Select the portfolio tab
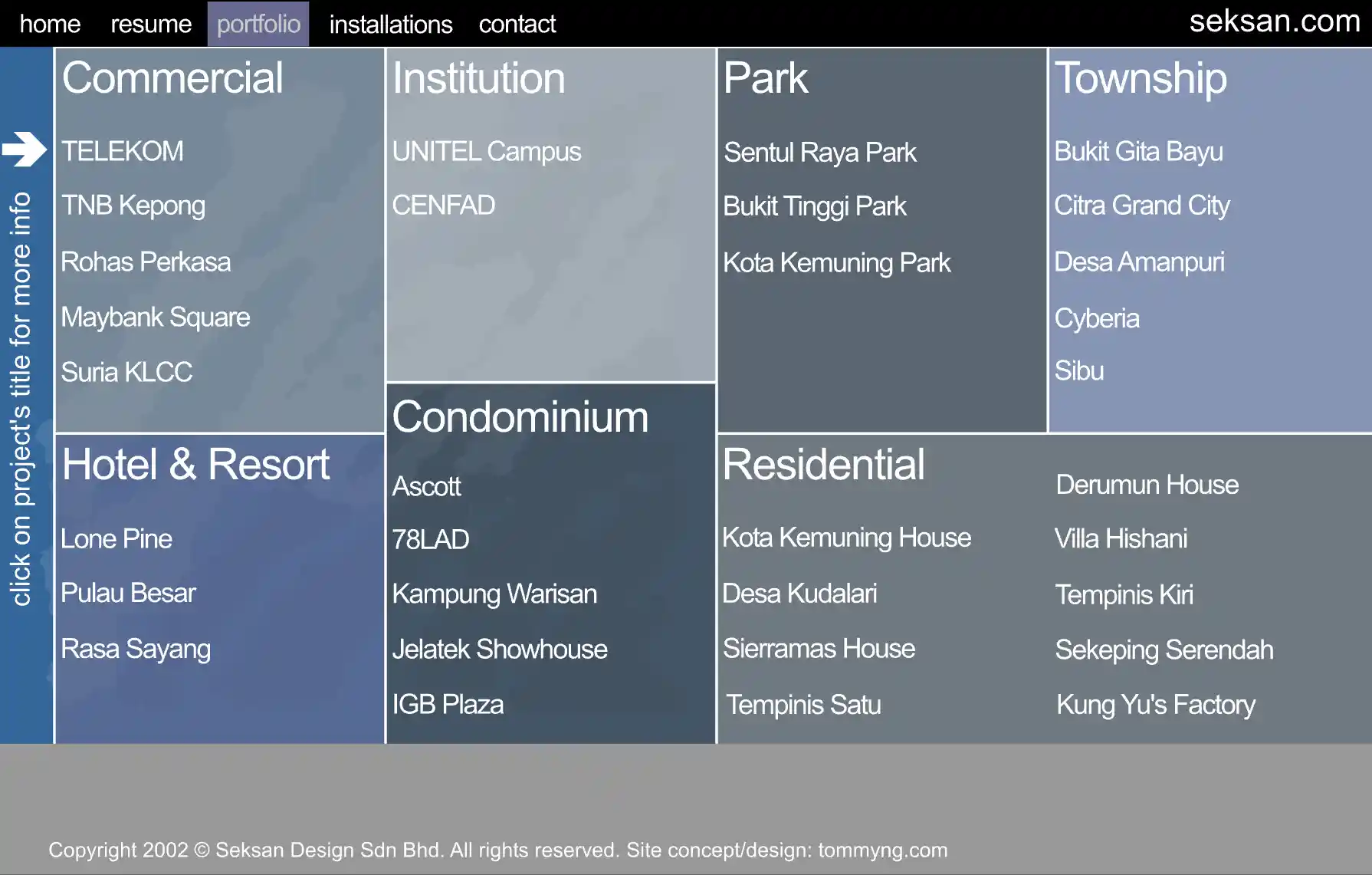Image resolution: width=1372 pixels, height=875 pixels. (258, 24)
